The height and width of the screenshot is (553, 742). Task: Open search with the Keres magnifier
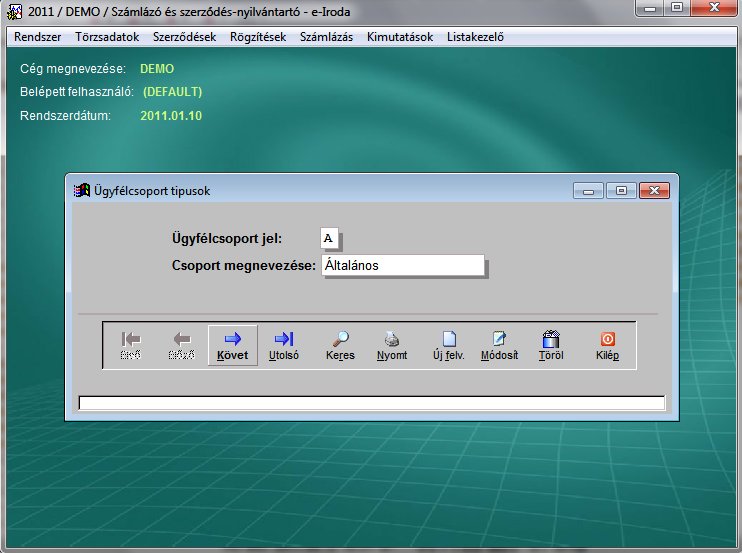tap(340, 345)
